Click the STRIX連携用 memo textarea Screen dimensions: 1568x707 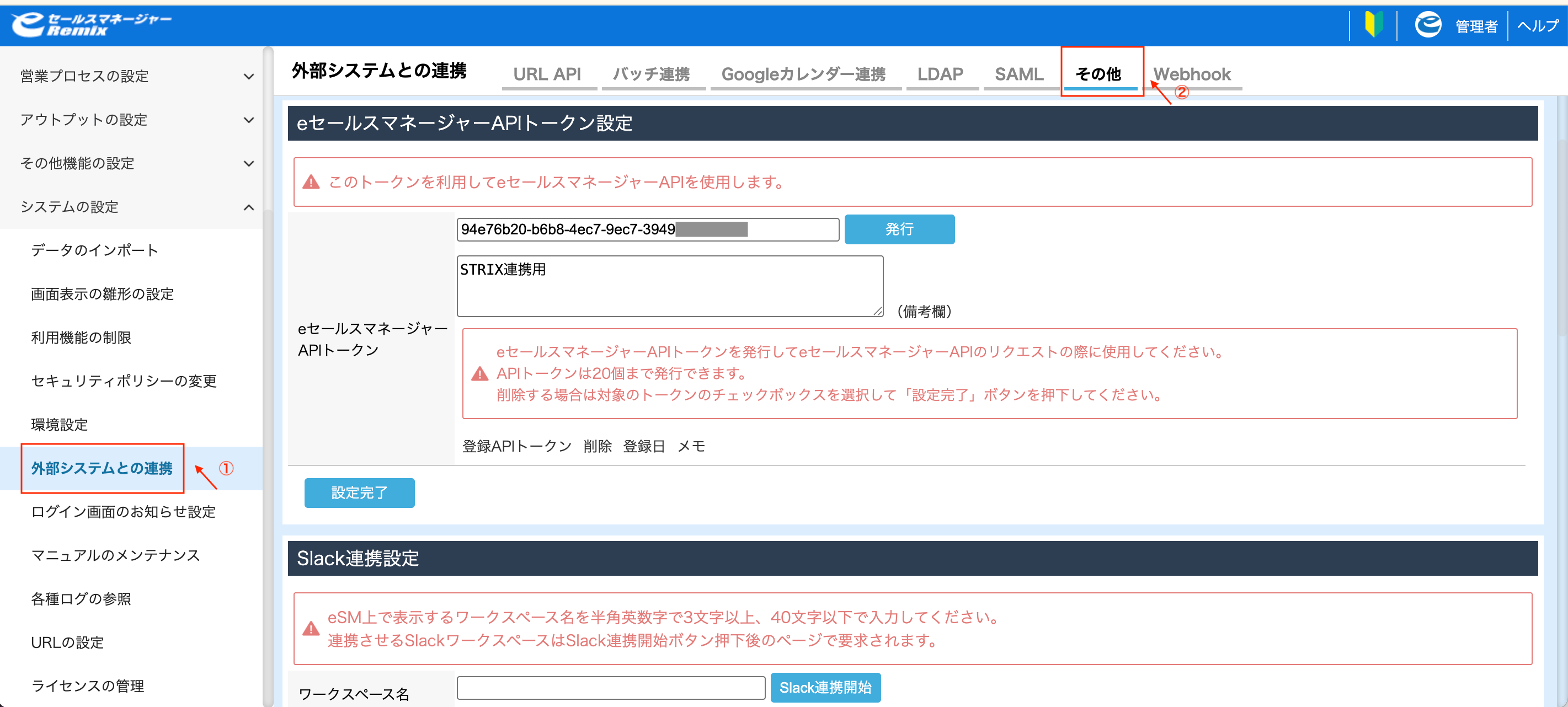[670, 286]
